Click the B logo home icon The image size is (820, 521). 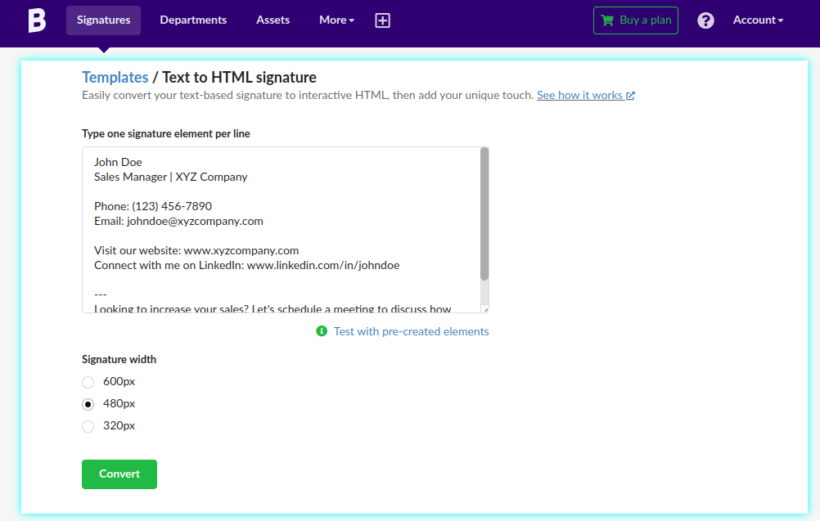tap(37, 20)
